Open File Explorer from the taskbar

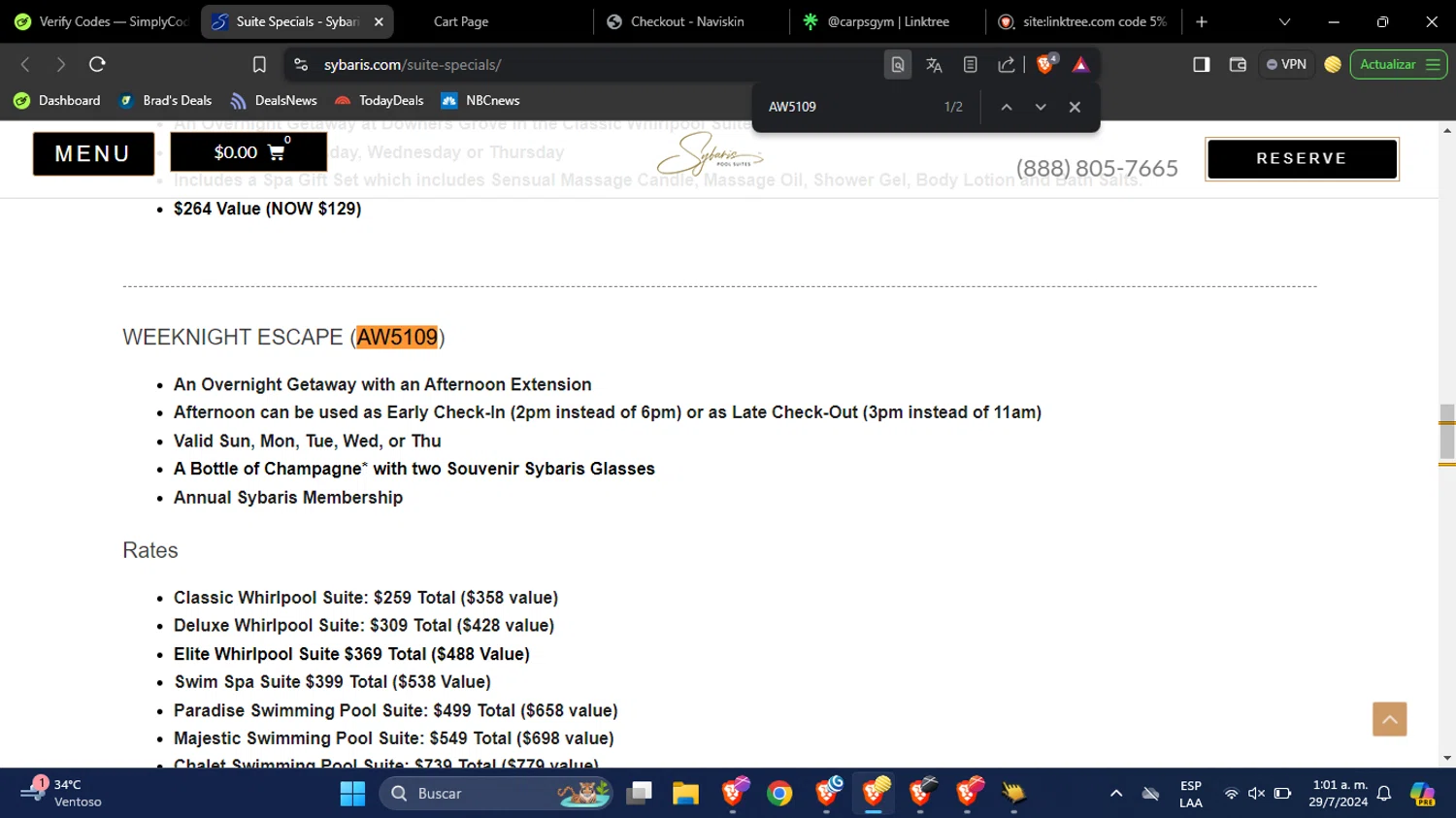pos(685,794)
